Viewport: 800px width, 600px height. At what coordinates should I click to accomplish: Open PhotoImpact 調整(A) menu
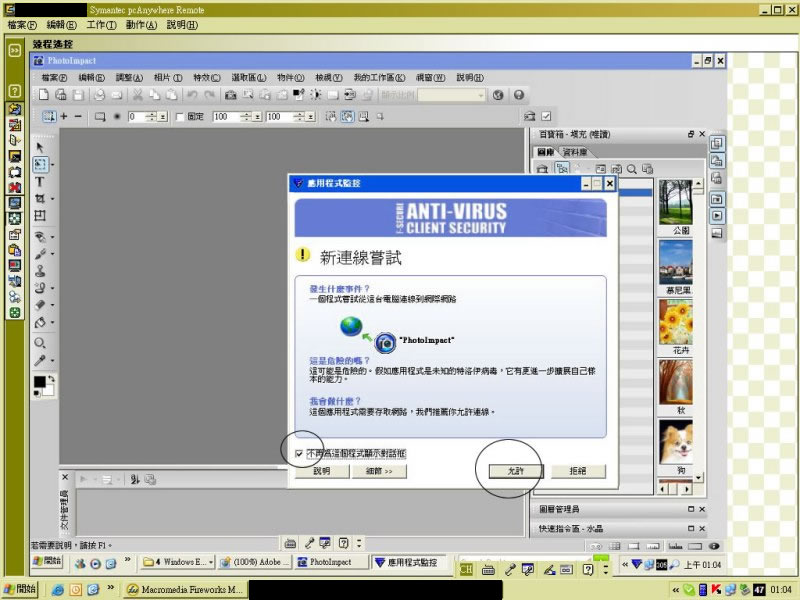[129, 78]
